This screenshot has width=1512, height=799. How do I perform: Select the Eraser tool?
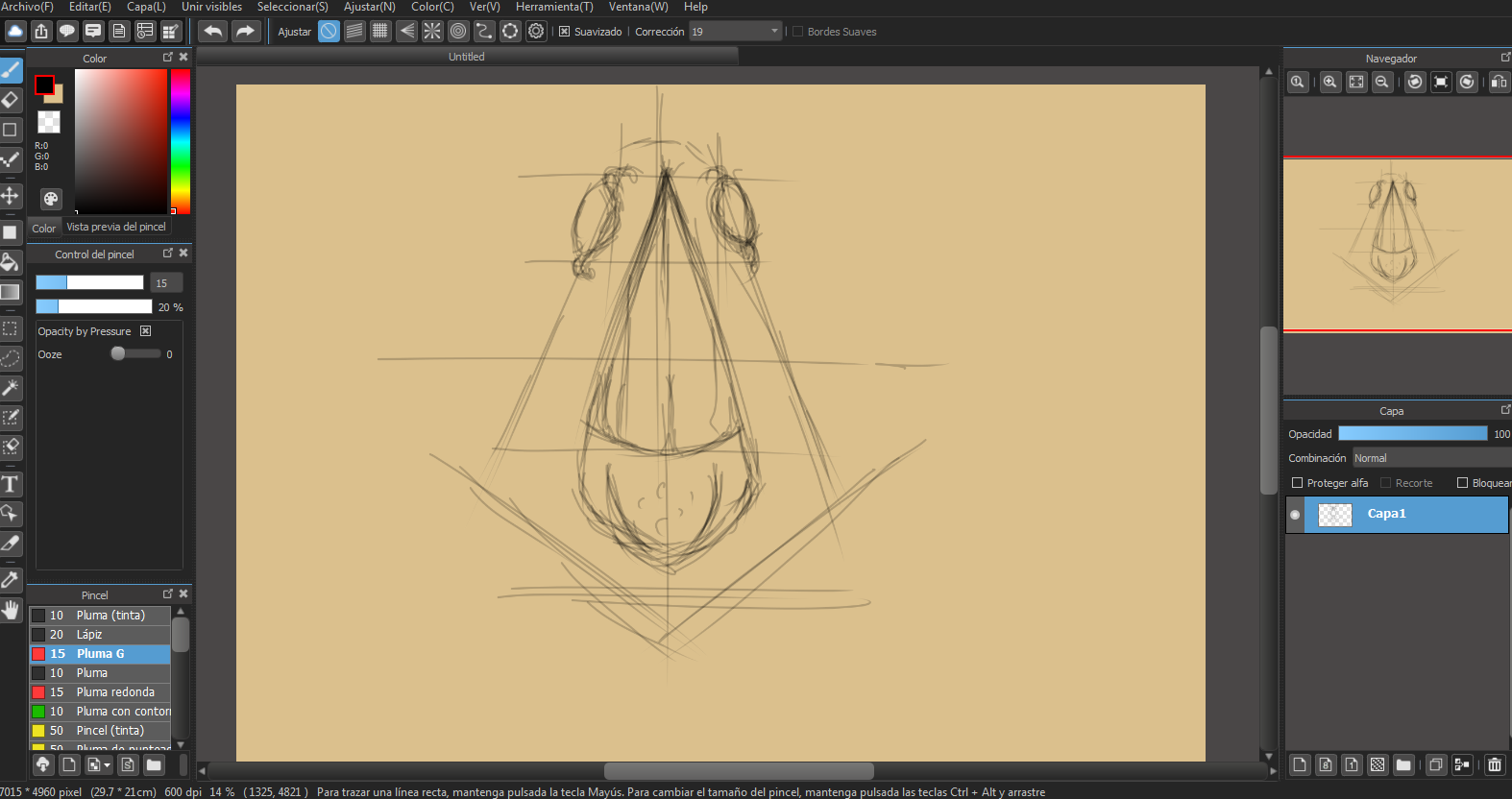coord(11,100)
